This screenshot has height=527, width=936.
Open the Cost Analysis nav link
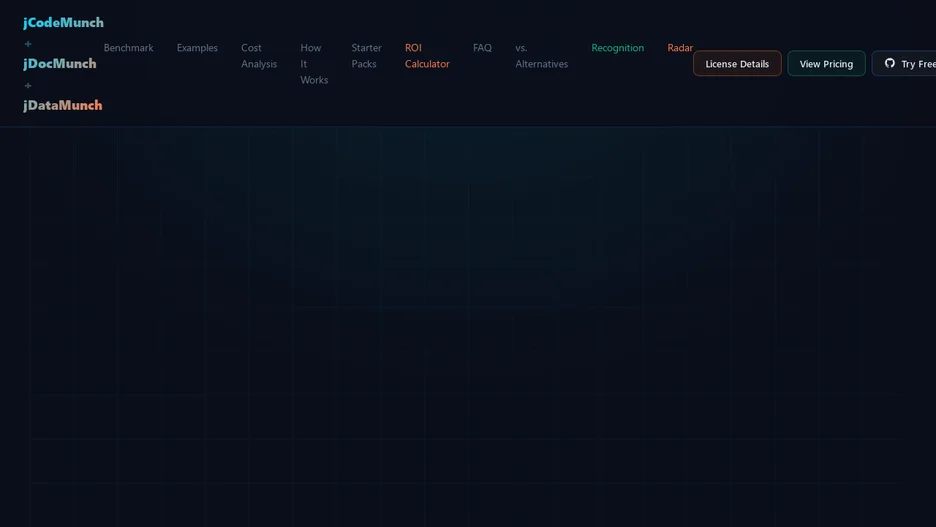(259, 56)
